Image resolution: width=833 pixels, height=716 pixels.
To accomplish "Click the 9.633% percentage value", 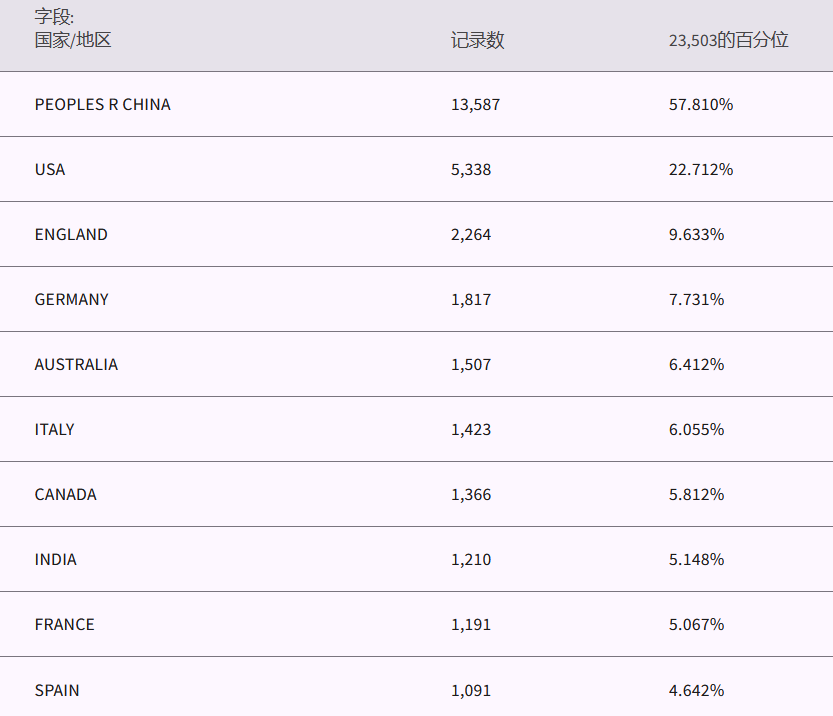I will tap(696, 234).
